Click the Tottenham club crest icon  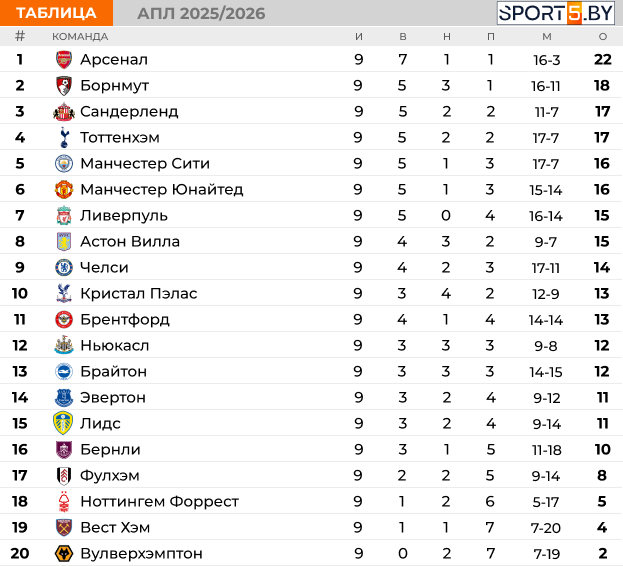(64, 138)
